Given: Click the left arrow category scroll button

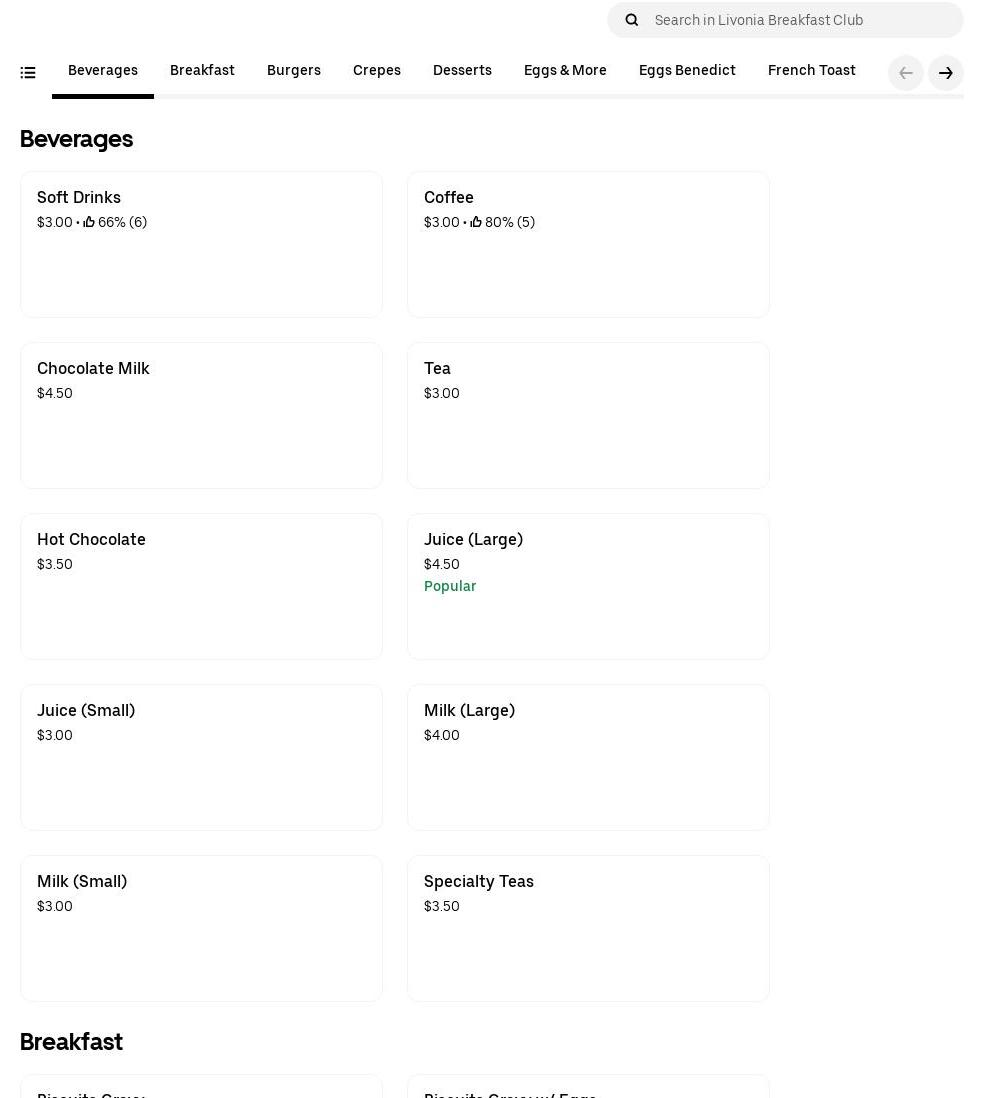Looking at the screenshot, I should click(905, 73).
